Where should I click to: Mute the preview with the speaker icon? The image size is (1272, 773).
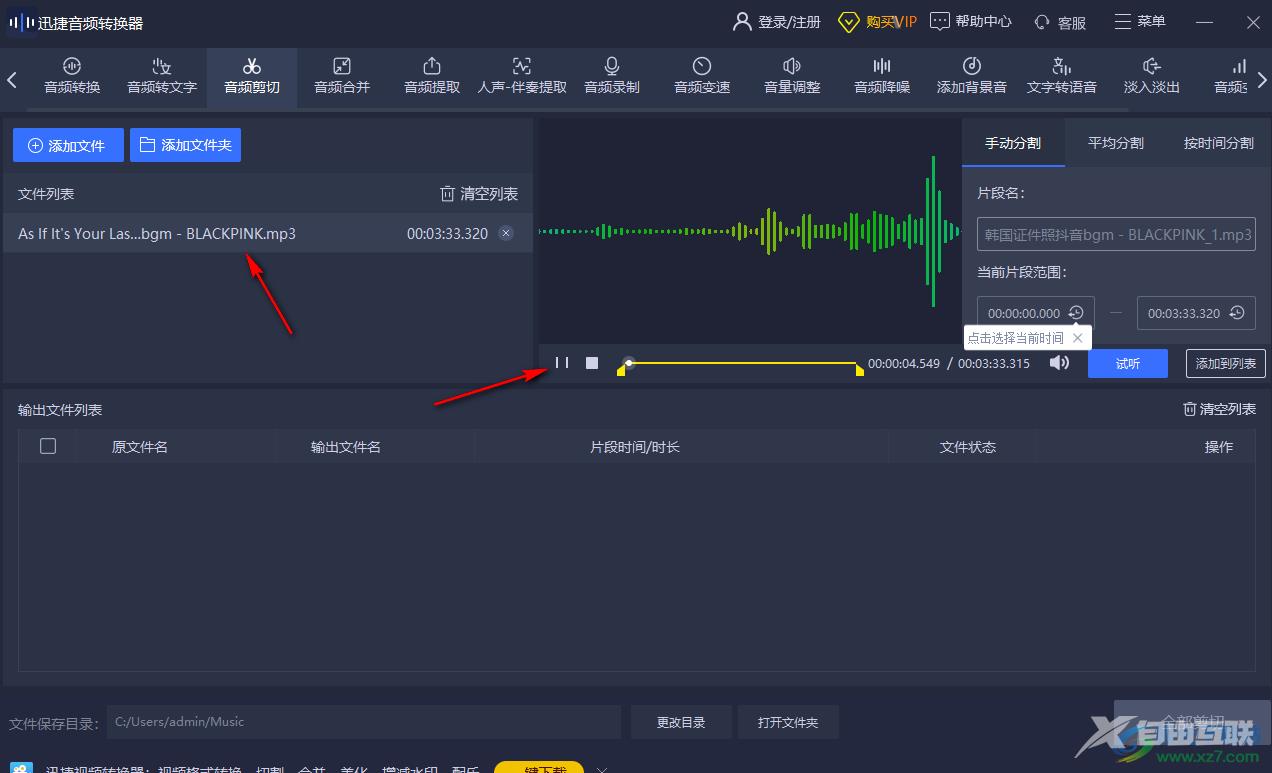pos(1059,363)
